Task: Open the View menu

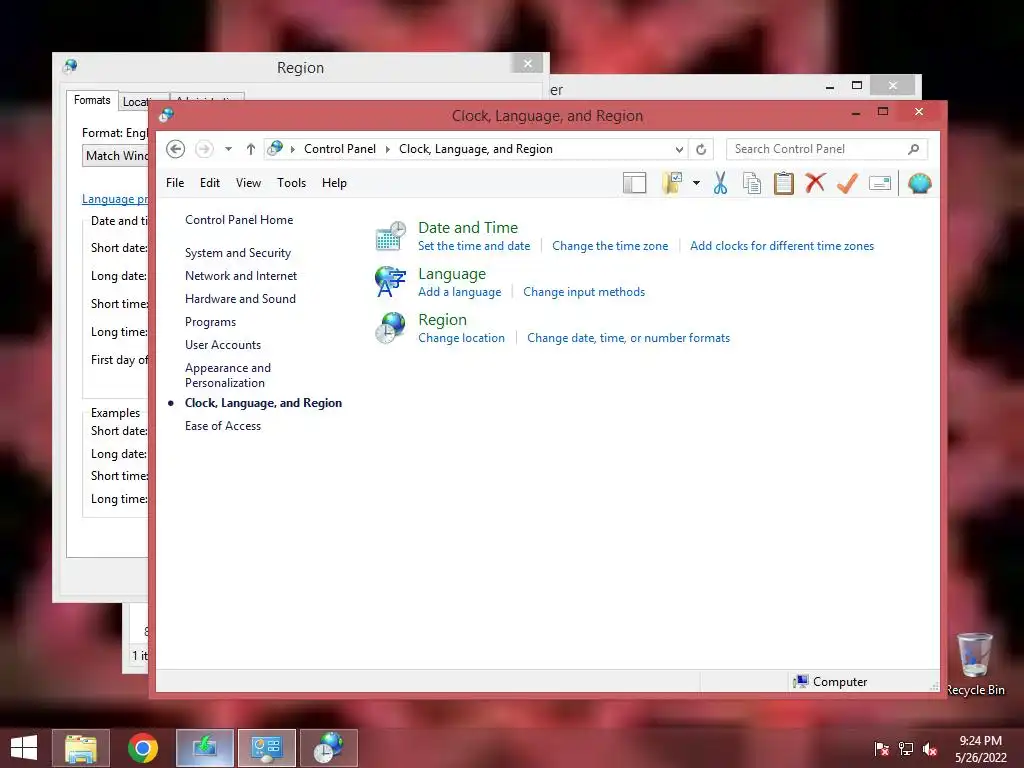Action: pyautogui.click(x=248, y=183)
